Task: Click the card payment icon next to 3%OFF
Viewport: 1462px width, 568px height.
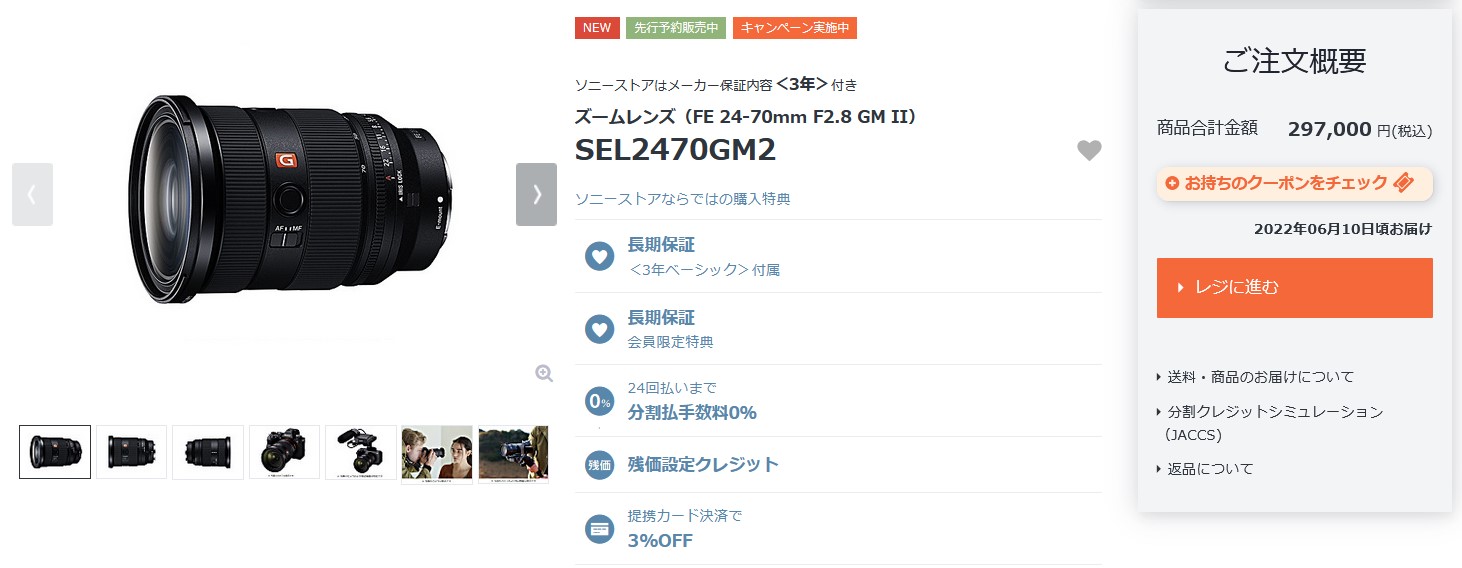Action: point(599,529)
